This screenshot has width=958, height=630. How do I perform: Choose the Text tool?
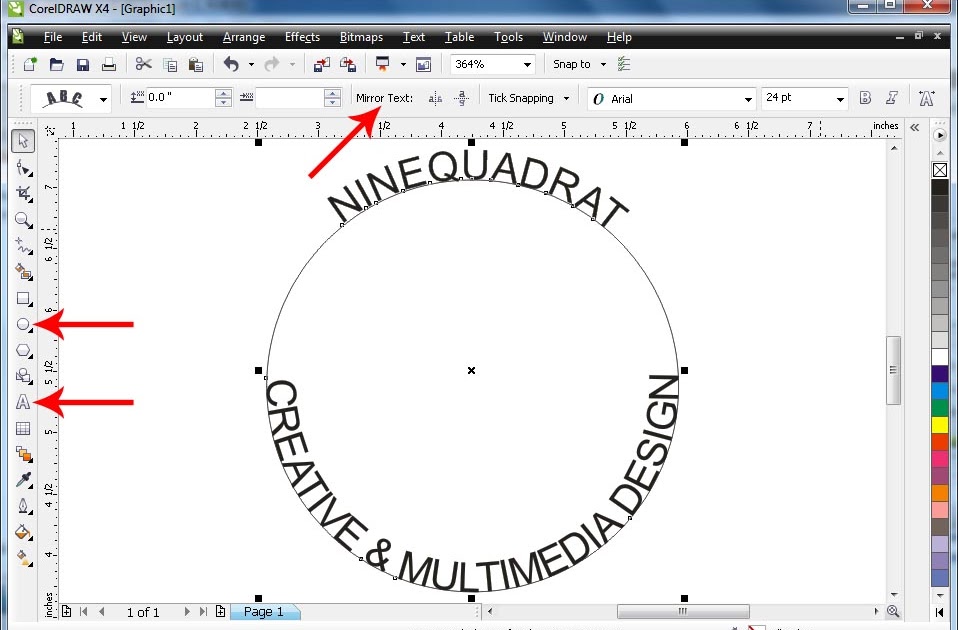24,402
